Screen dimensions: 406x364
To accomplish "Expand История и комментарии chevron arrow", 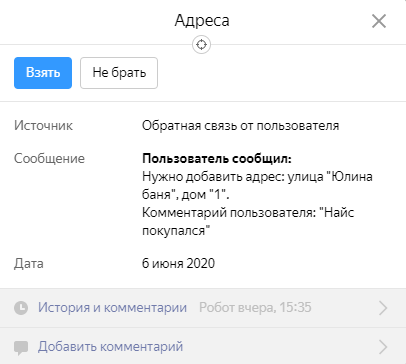I will (x=383, y=308).
